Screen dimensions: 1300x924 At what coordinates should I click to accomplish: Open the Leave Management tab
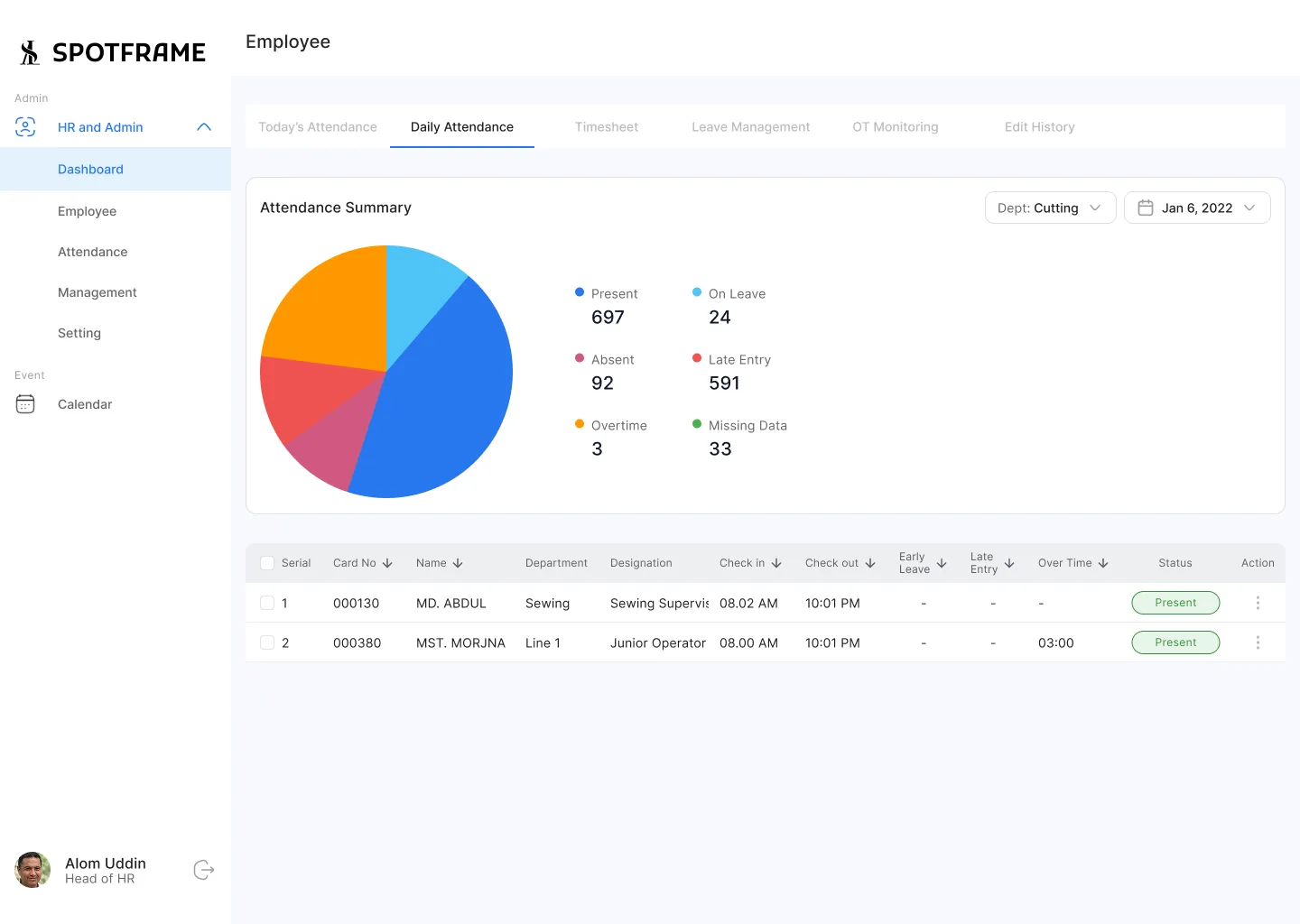pyautogui.click(x=750, y=127)
